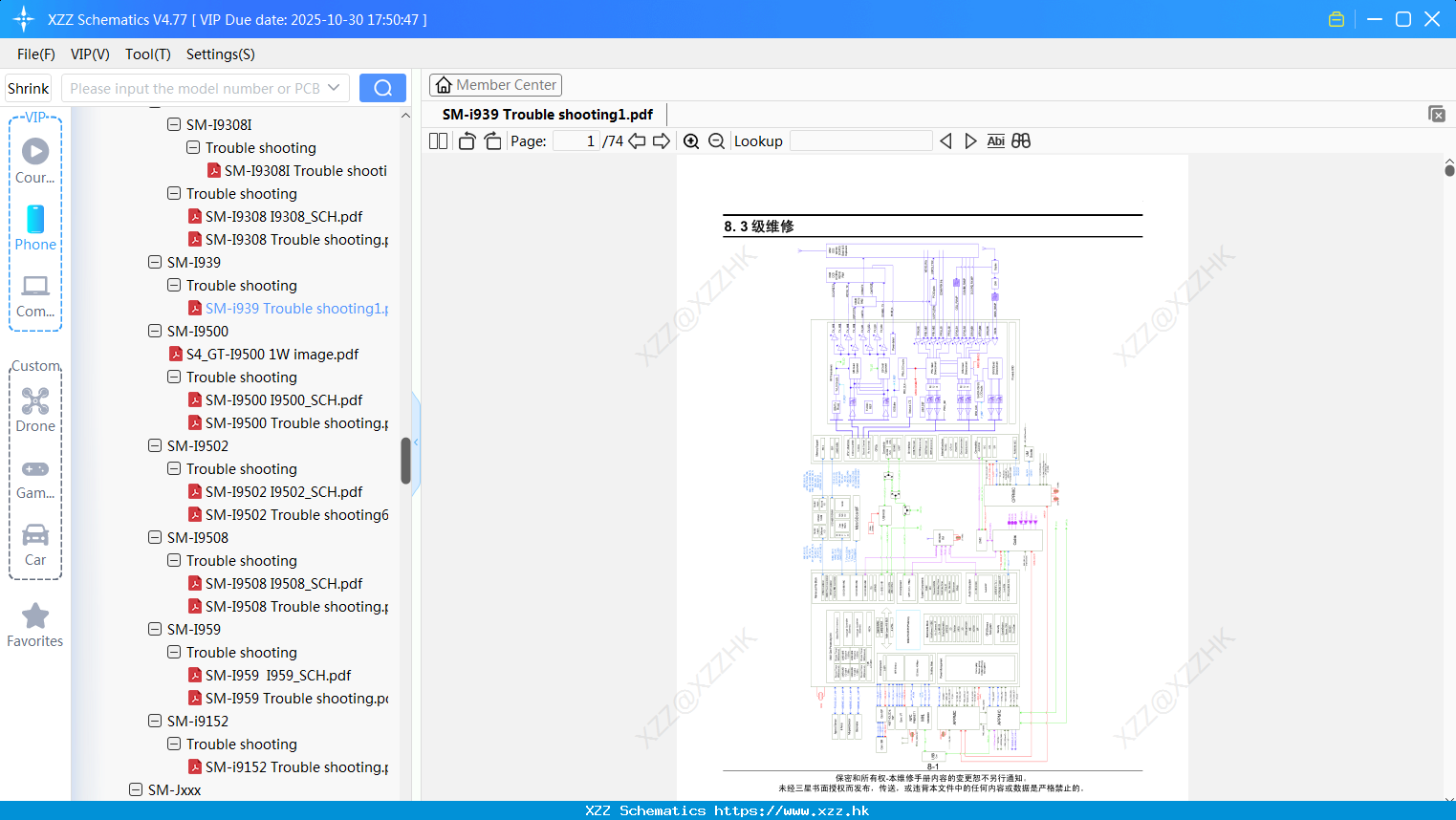Toggle case-sensitive search with Abi button
Screen dimensions: 1456x820
(x=996, y=140)
